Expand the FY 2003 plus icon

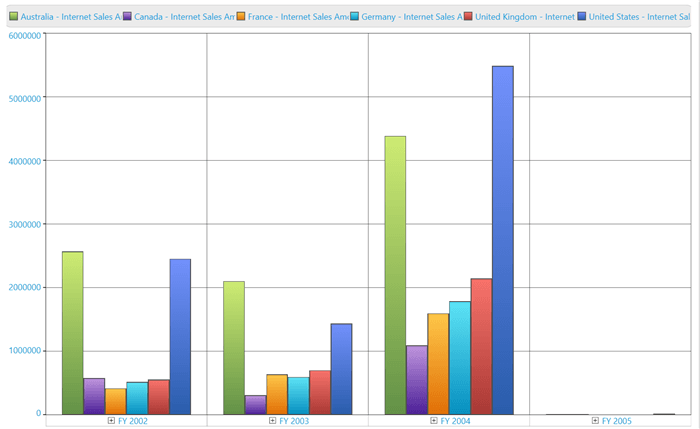pos(272,421)
